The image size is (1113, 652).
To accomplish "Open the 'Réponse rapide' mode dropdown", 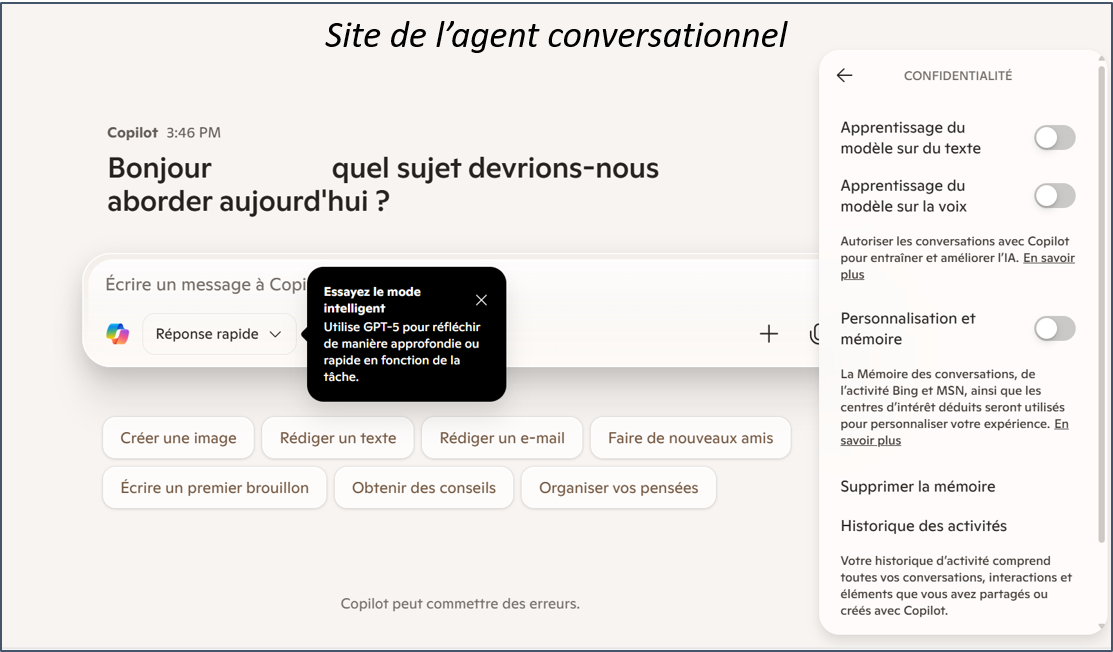I will click(x=218, y=334).
